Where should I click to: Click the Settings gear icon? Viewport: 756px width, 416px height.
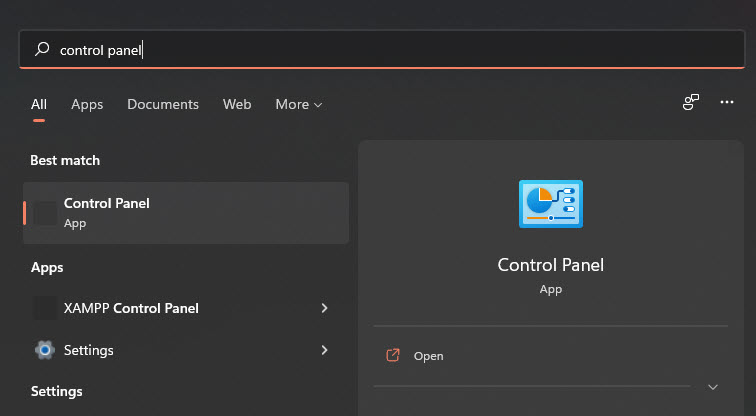click(45, 350)
